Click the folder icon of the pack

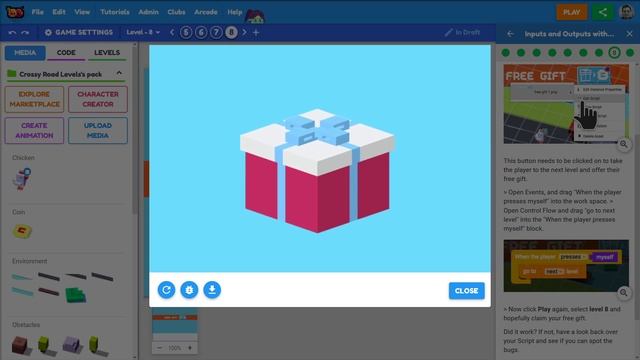[x=12, y=73]
